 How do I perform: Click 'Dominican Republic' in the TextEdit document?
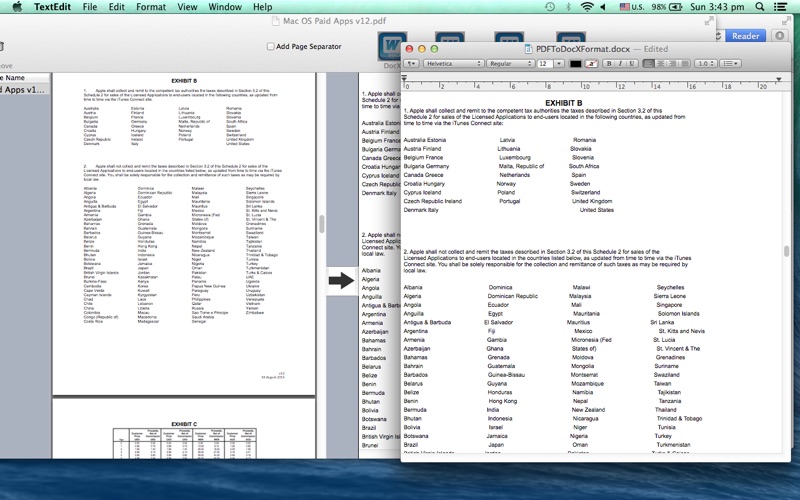(512, 296)
